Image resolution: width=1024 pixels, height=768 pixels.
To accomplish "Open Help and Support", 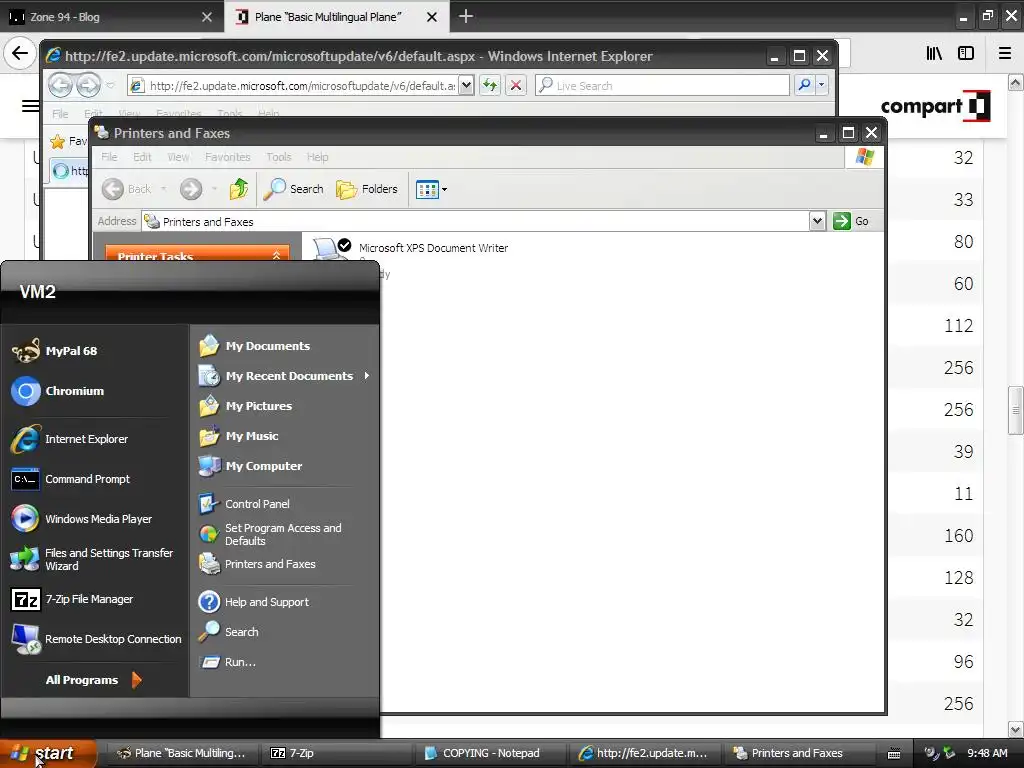I will click(x=254, y=601).
